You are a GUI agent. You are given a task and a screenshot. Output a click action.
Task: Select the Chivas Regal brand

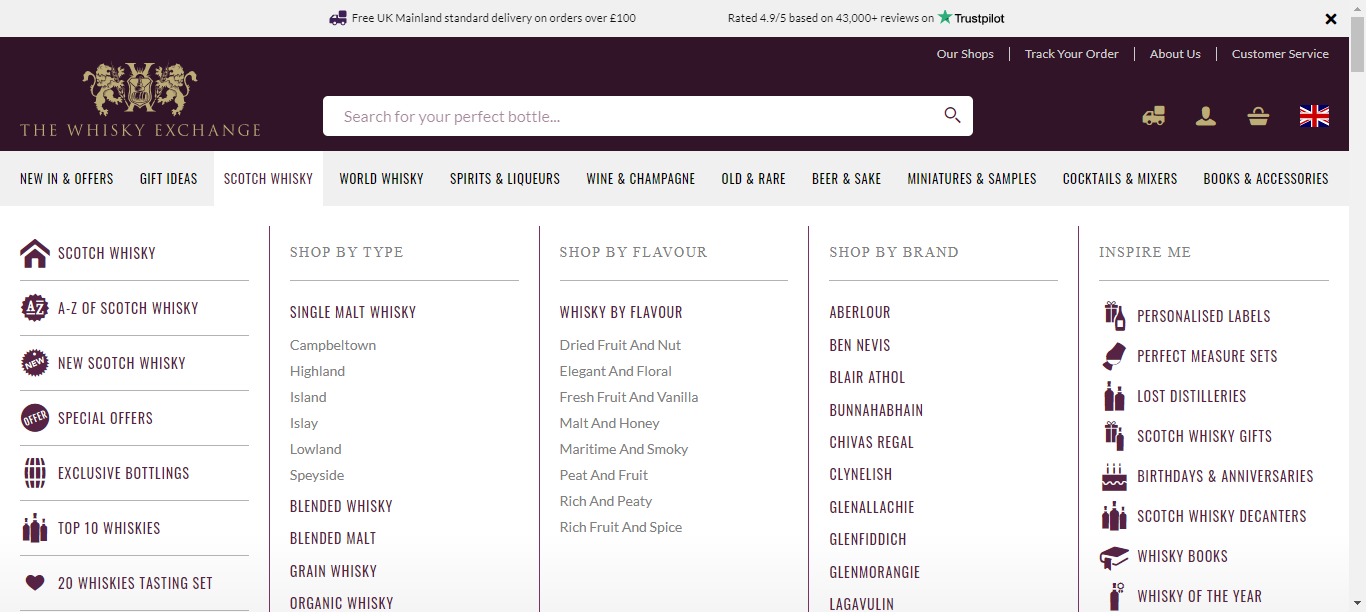pyautogui.click(x=871, y=442)
